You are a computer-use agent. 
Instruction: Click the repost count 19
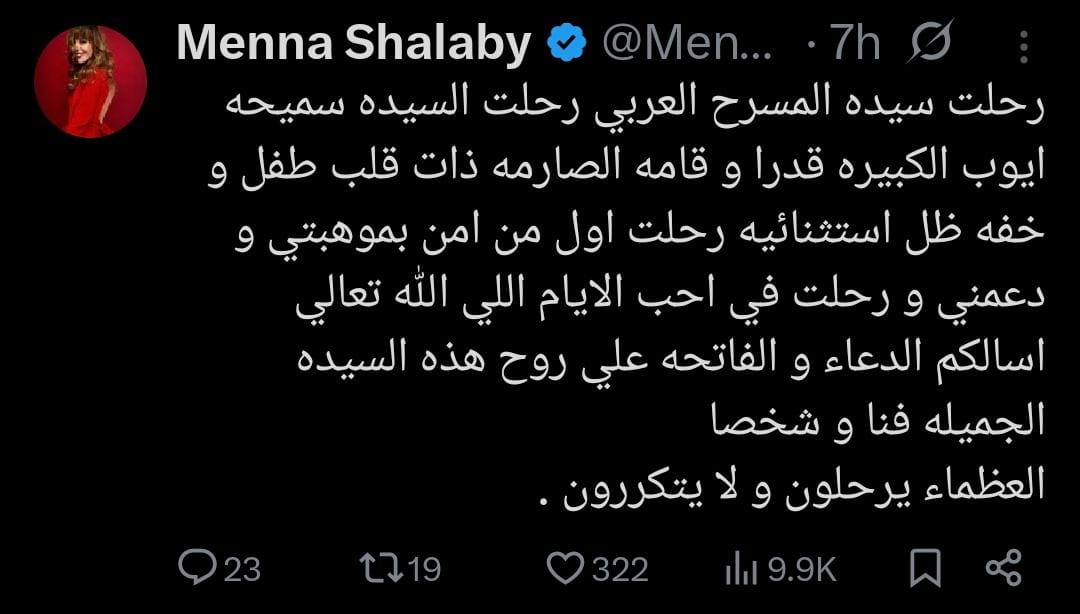(424, 570)
